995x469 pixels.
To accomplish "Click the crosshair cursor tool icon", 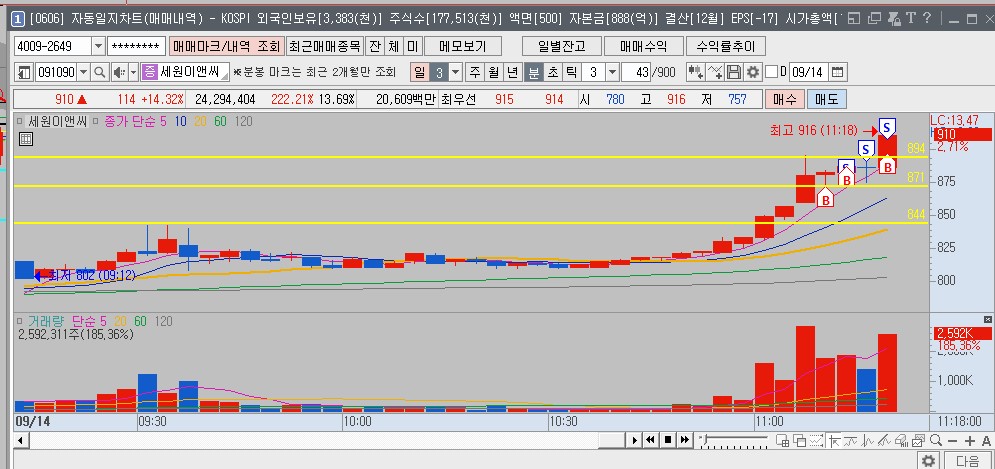I will click(834, 440).
